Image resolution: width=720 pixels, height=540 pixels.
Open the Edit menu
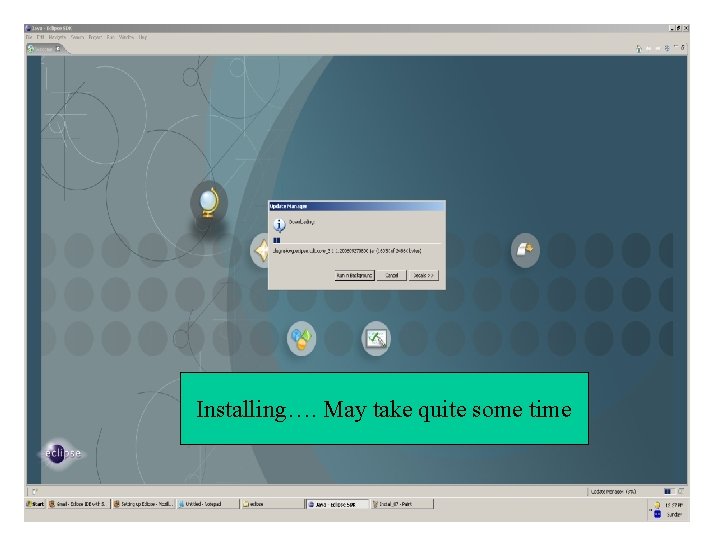(x=40, y=37)
